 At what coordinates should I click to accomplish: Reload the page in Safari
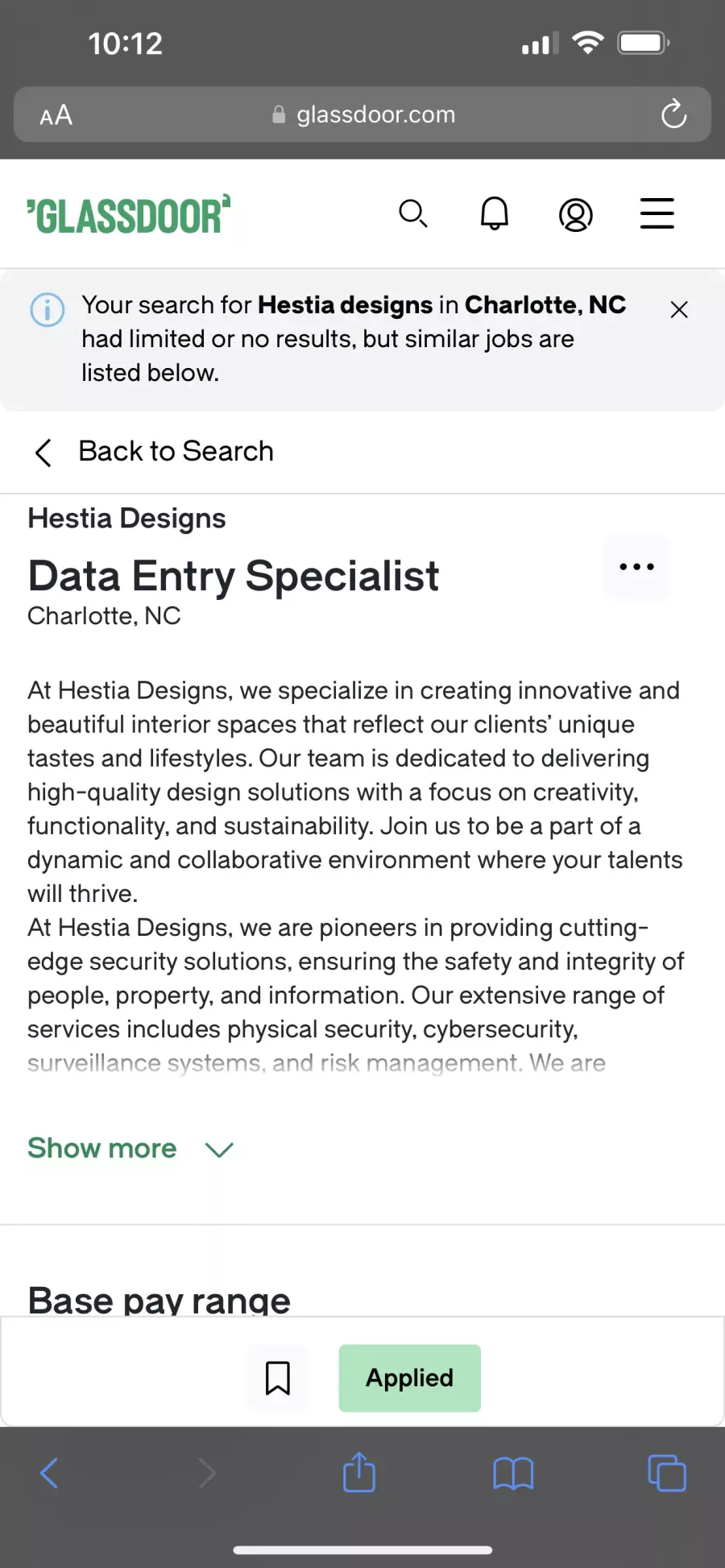673,114
